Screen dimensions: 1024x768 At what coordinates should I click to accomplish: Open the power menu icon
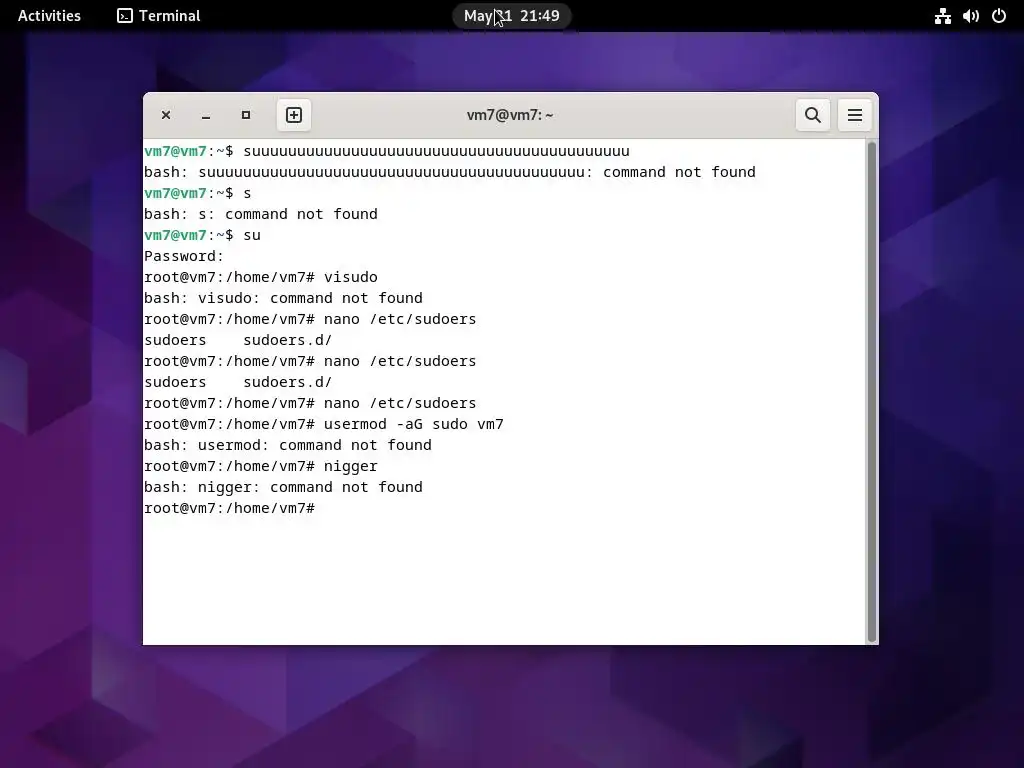coord(999,16)
